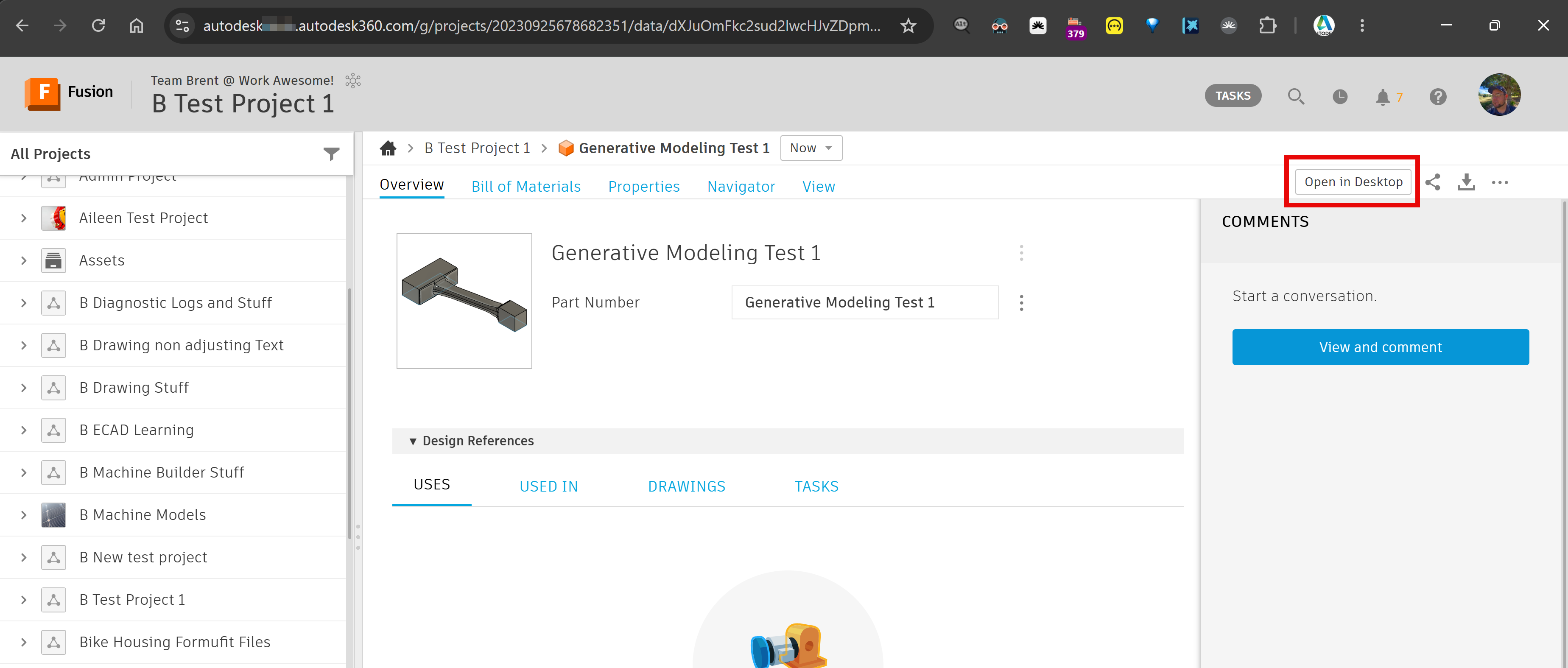Open the kebab menu beside Part Number field

tap(1021, 303)
